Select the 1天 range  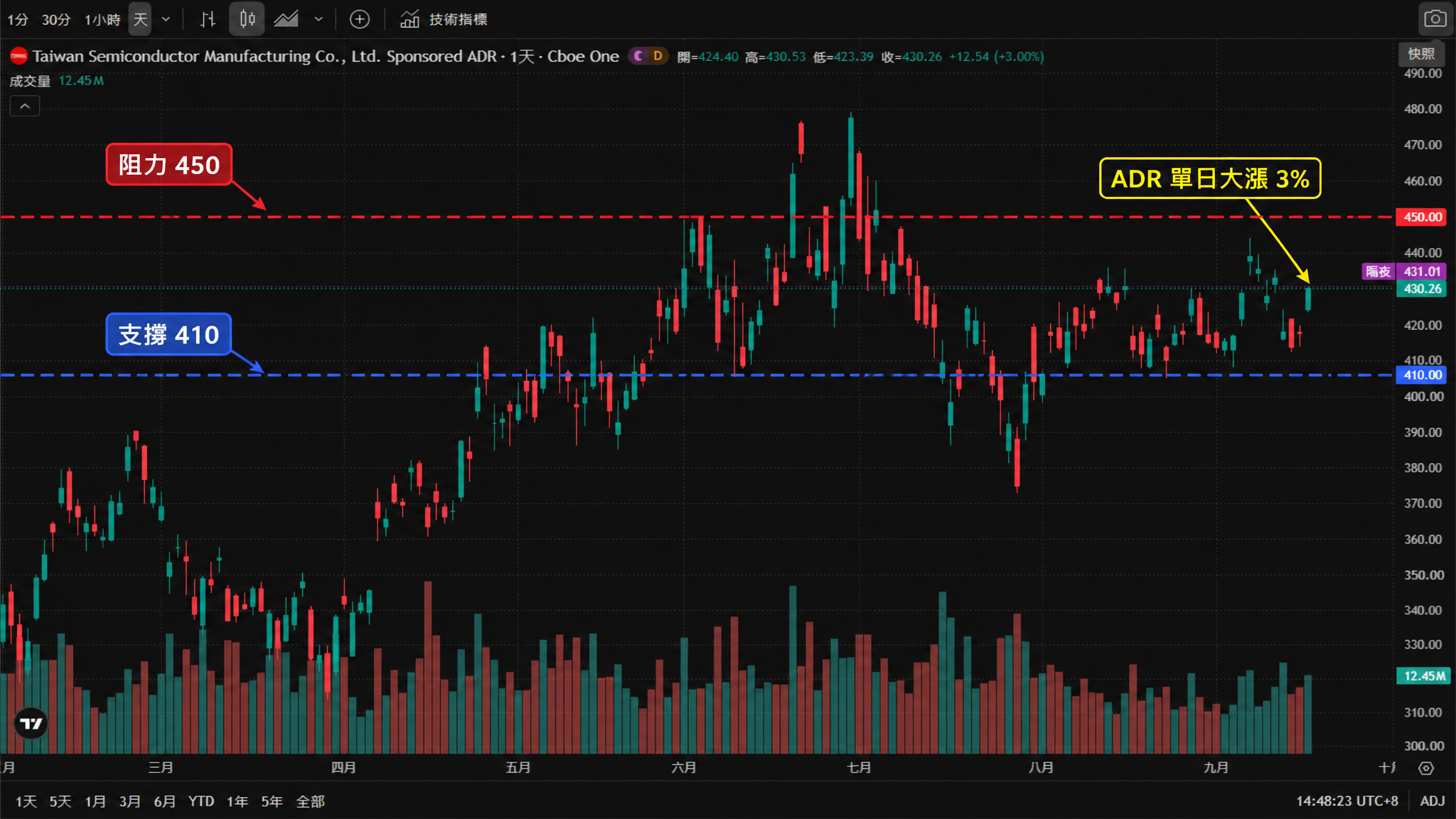coord(26,801)
